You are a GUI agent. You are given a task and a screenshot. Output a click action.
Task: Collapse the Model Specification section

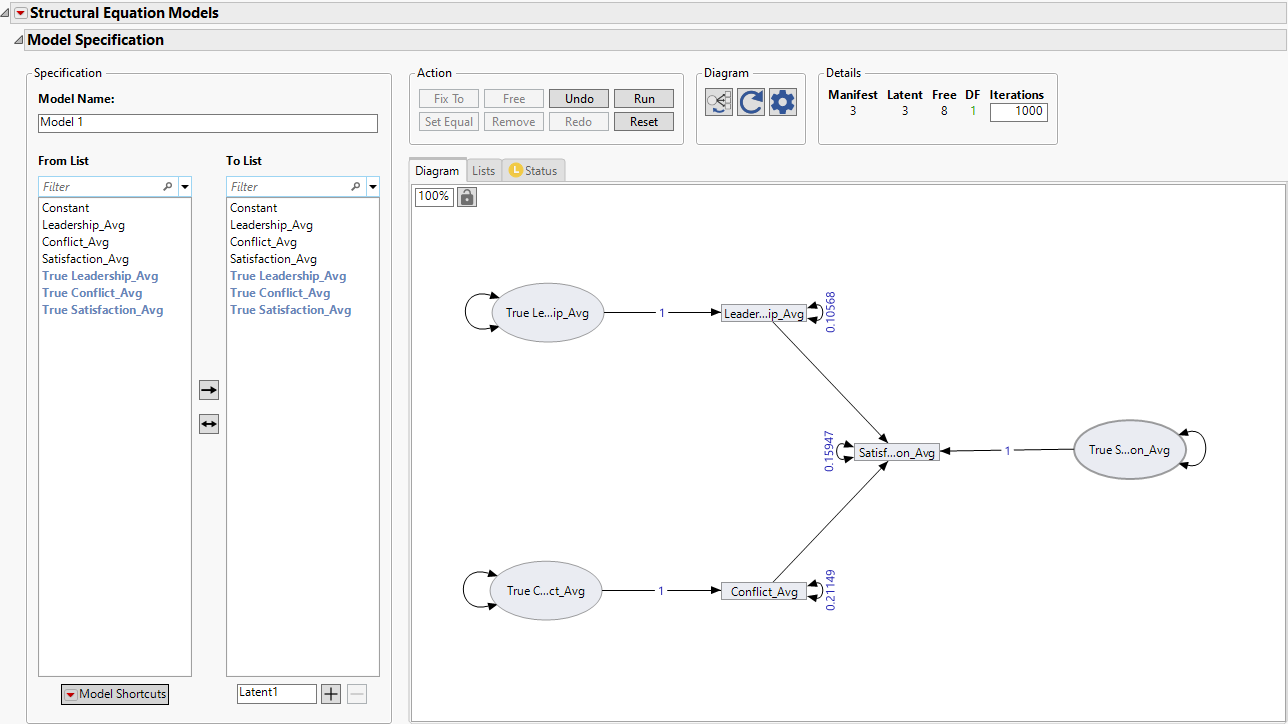17,40
